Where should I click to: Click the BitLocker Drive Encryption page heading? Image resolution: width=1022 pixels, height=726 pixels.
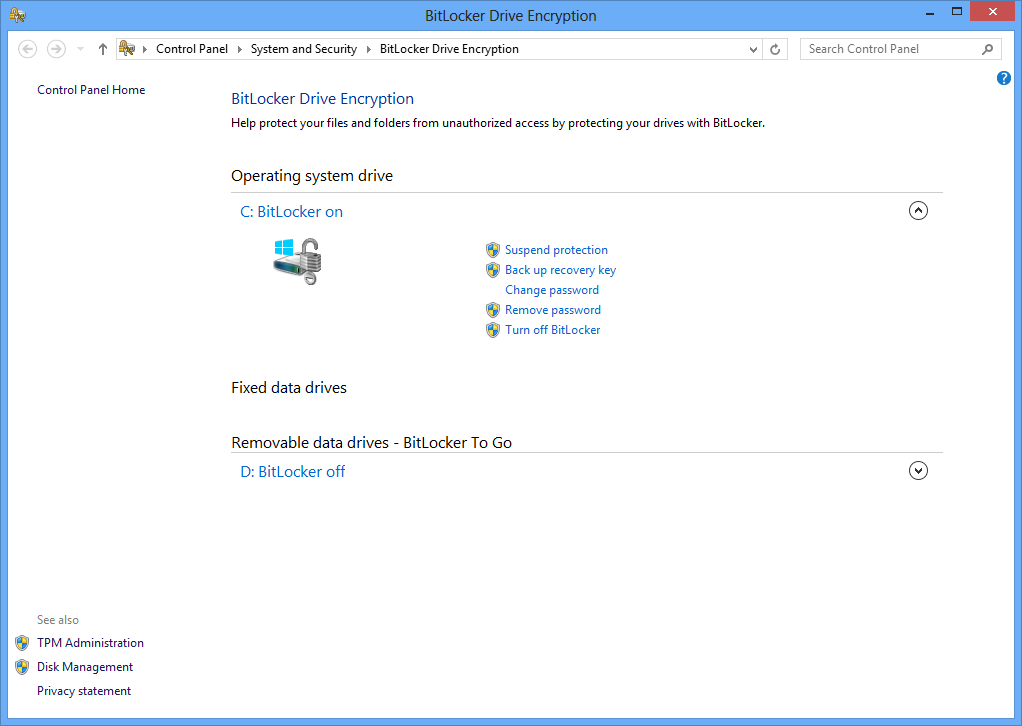click(323, 99)
